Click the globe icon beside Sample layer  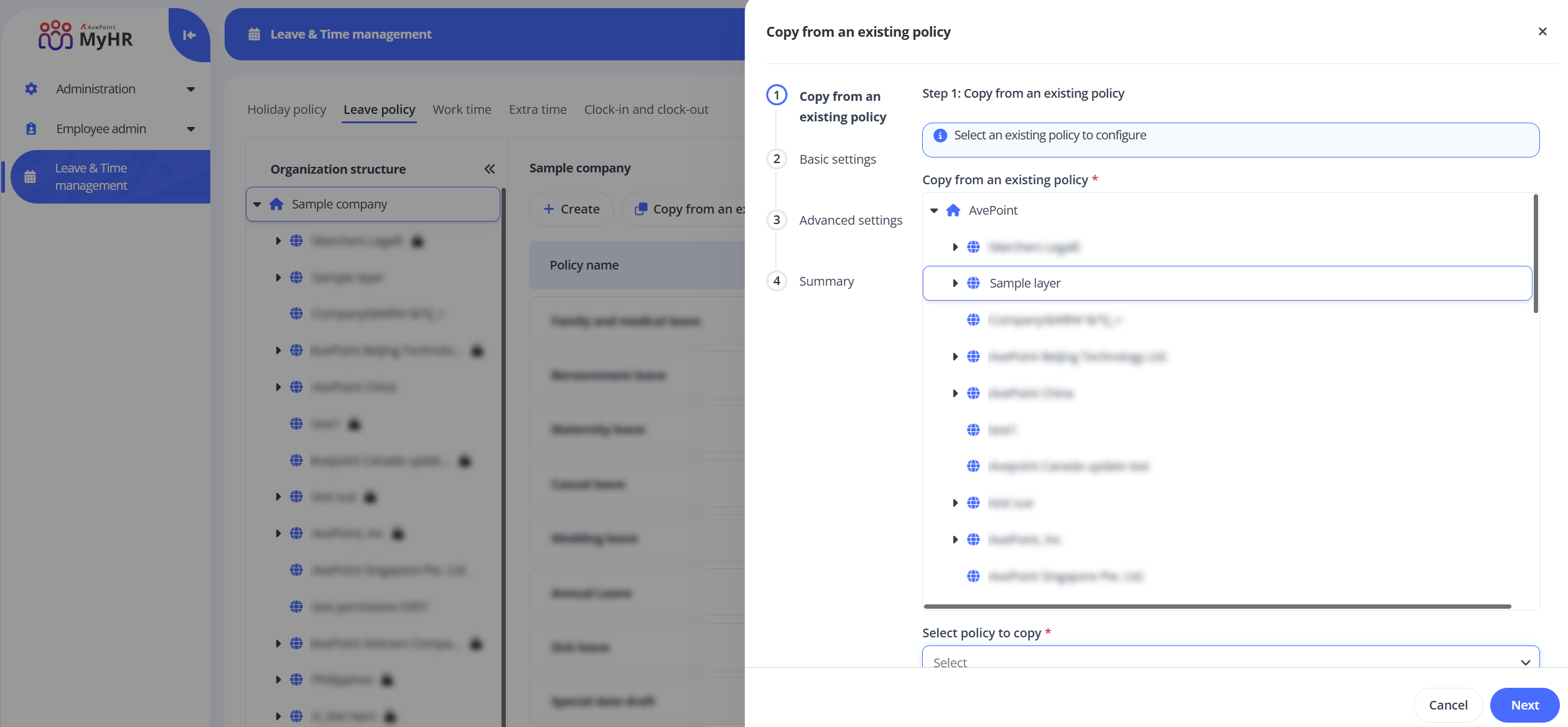click(973, 283)
